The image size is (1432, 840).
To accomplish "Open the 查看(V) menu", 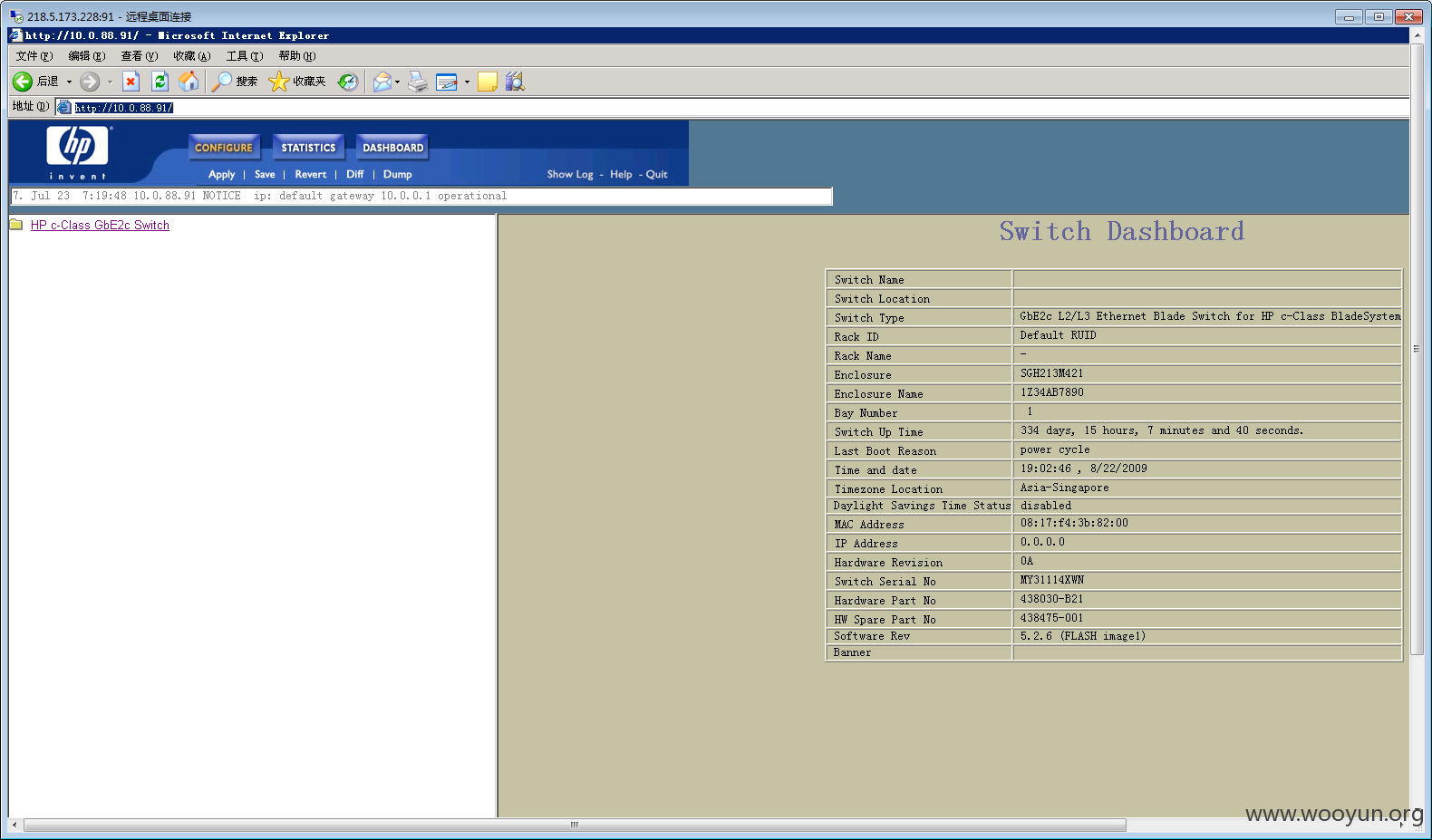I will click(x=140, y=56).
